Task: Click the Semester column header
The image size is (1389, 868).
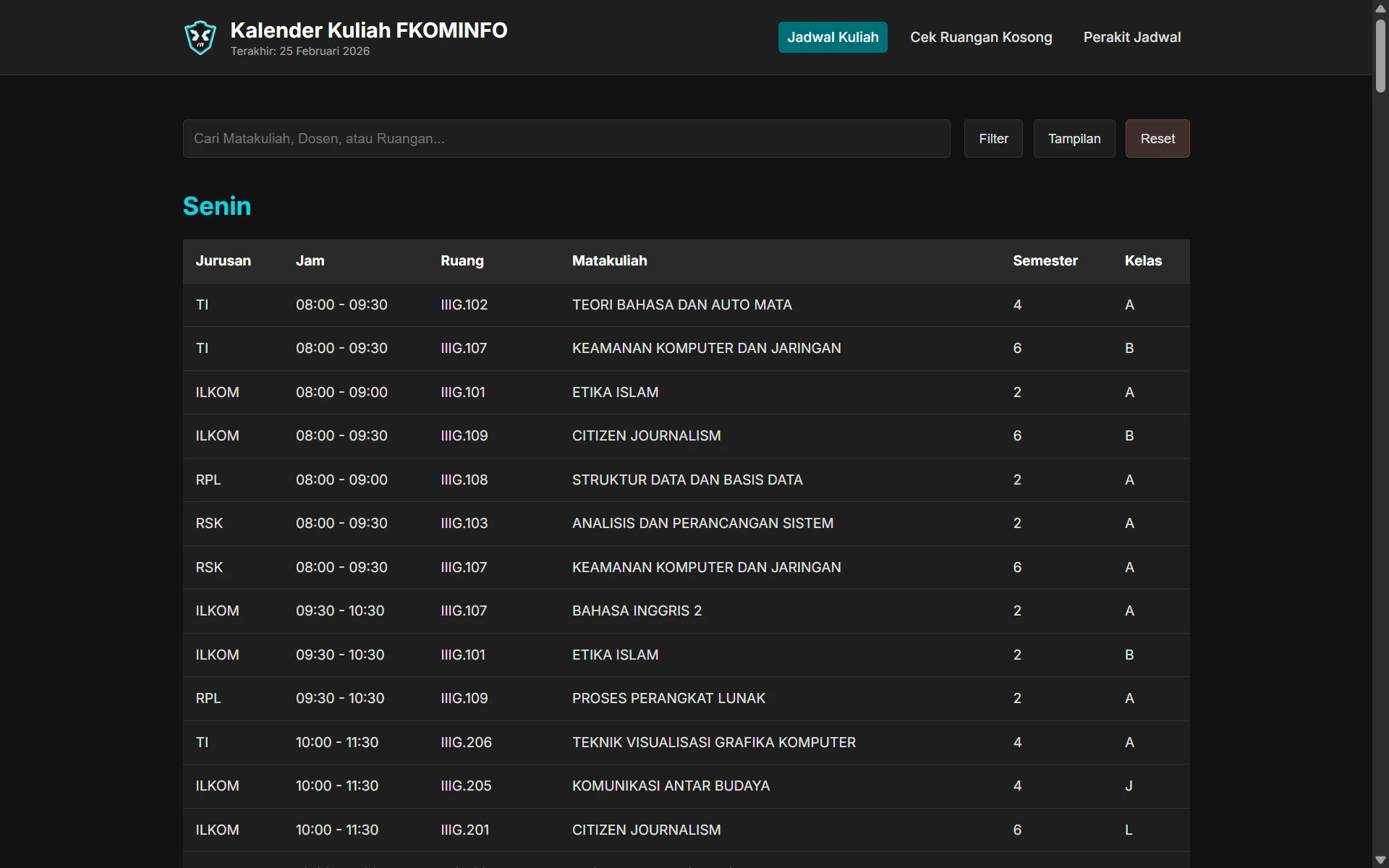Action: [x=1045, y=261]
